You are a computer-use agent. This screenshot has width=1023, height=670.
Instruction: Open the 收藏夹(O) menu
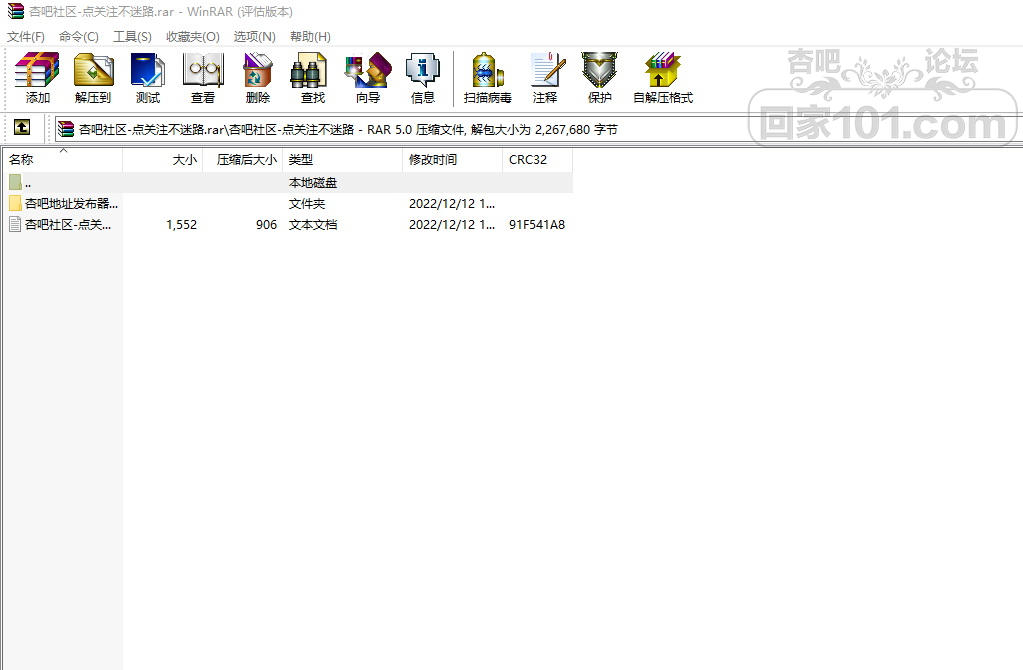[192, 37]
